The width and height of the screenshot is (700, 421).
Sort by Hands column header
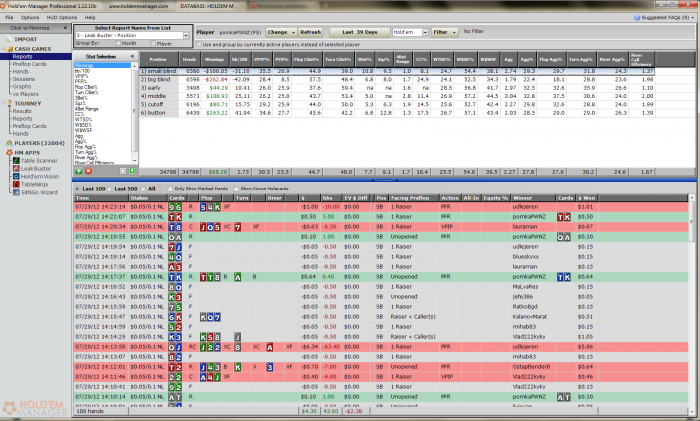pos(189,59)
